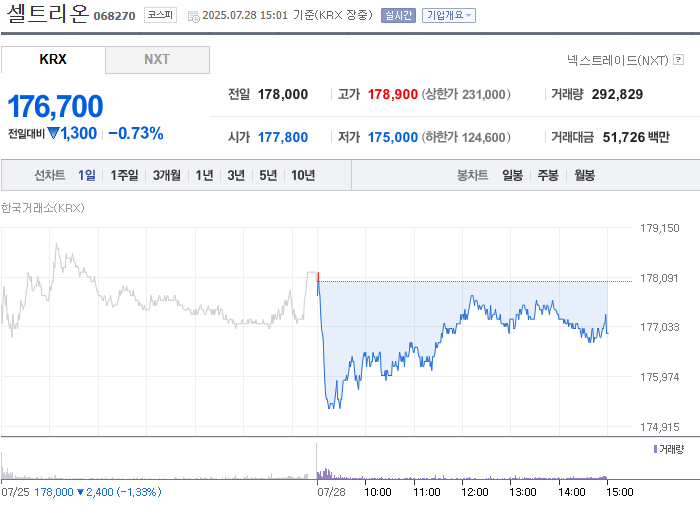Click the calendar clock icon beside the date
700x505 pixels.
(x=194, y=17)
